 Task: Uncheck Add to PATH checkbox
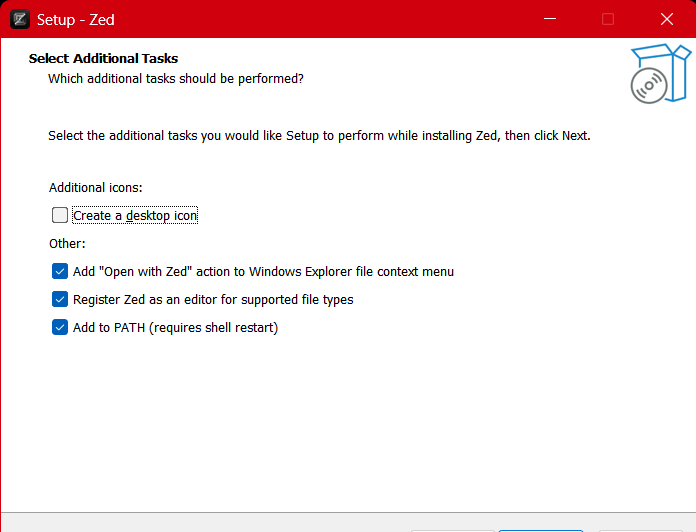pos(60,327)
